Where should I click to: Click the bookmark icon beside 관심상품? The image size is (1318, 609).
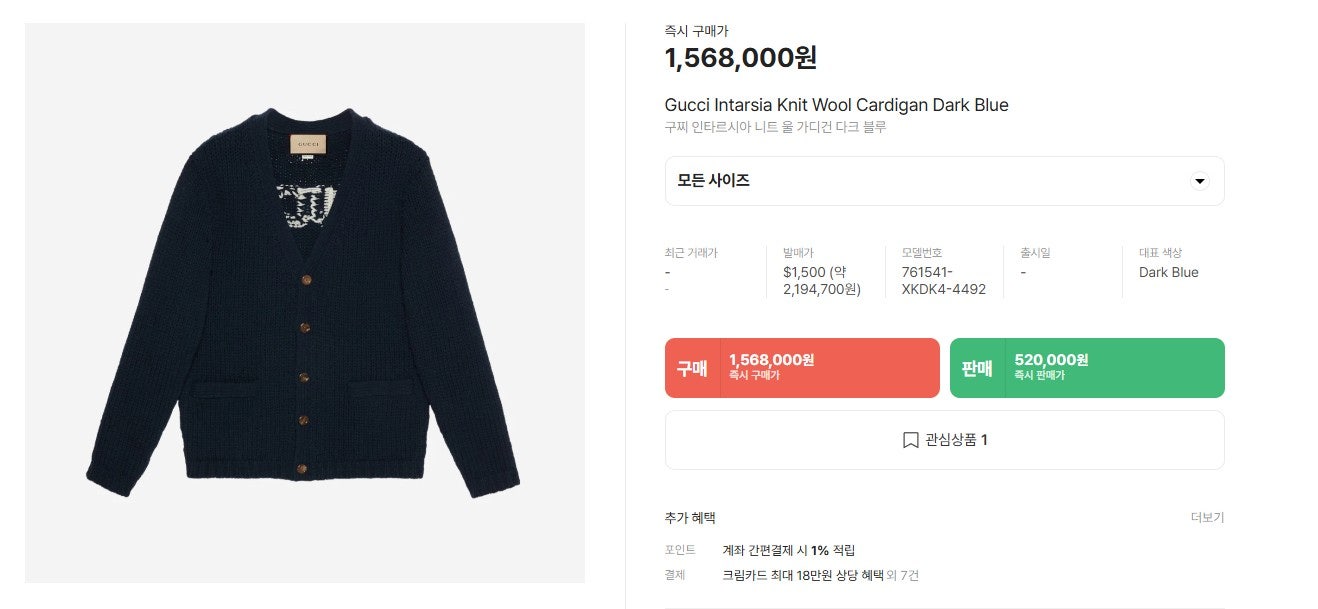pos(910,440)
